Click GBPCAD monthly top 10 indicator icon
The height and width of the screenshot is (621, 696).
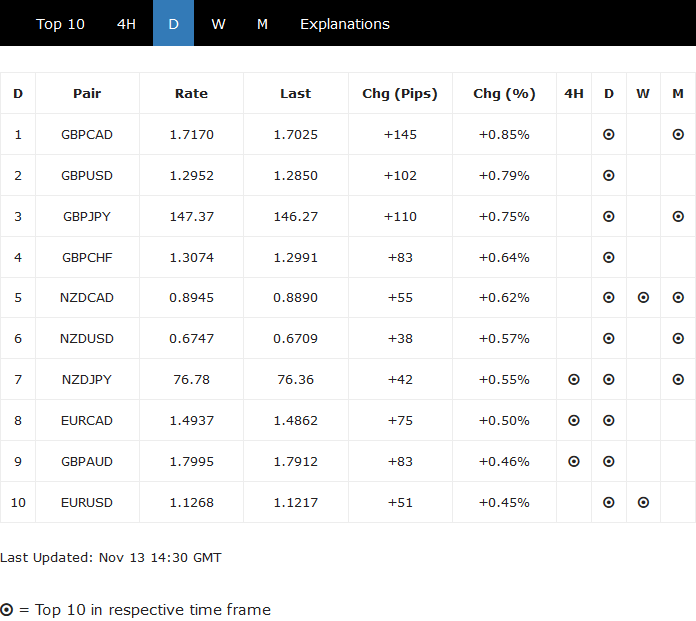coord(678,134)
